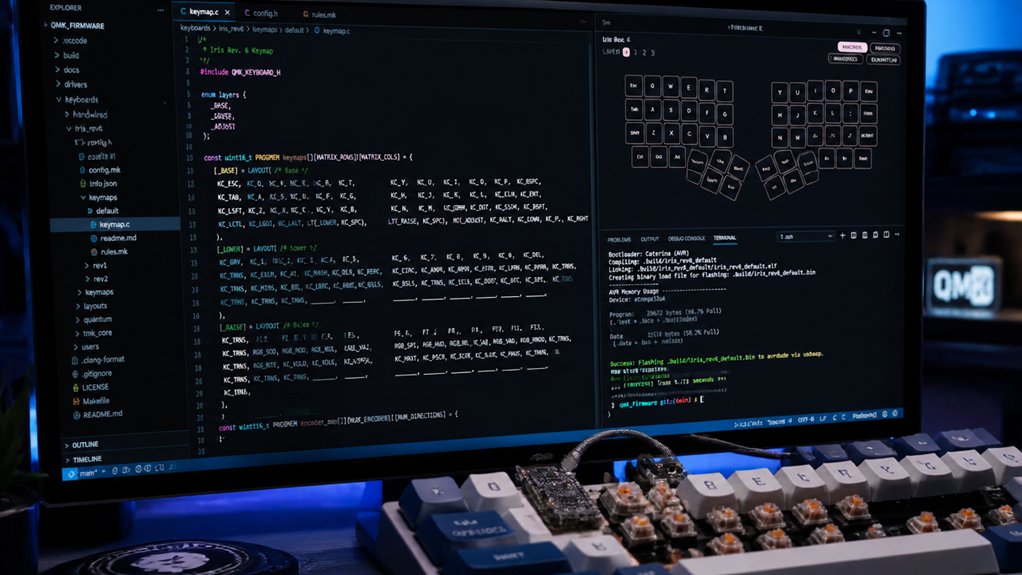The image size is (1022, 575).
Task: Click the rules.mk tab's file icon
Action: point(306,14)
